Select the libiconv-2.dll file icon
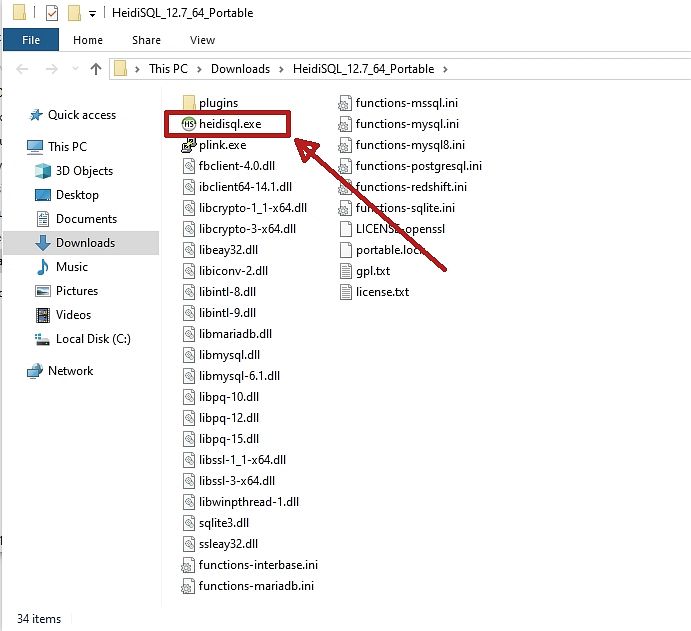Viewport: 691px width, 631px height. point(189,271)
